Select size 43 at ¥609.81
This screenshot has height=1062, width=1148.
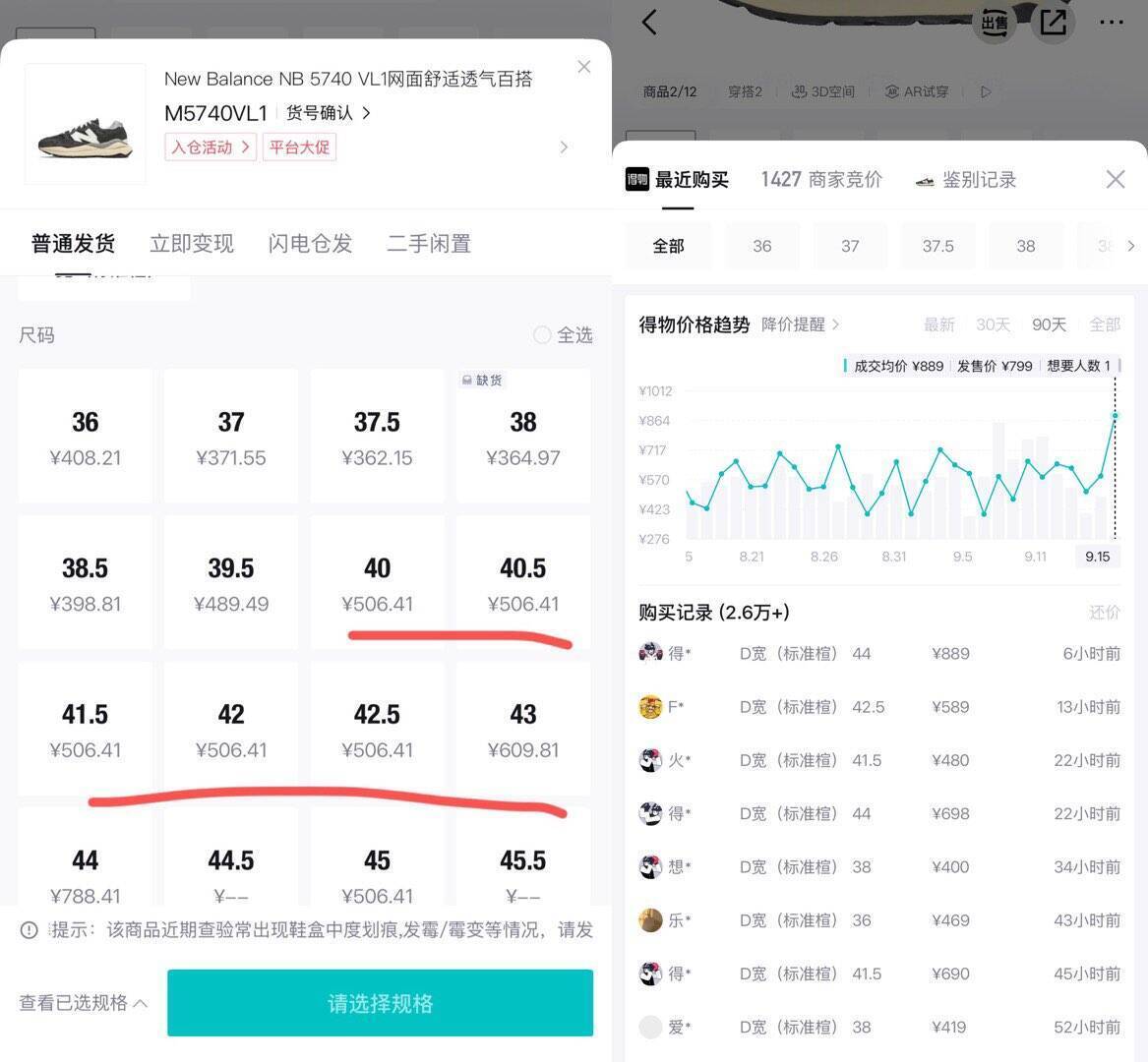click(522, 729)
